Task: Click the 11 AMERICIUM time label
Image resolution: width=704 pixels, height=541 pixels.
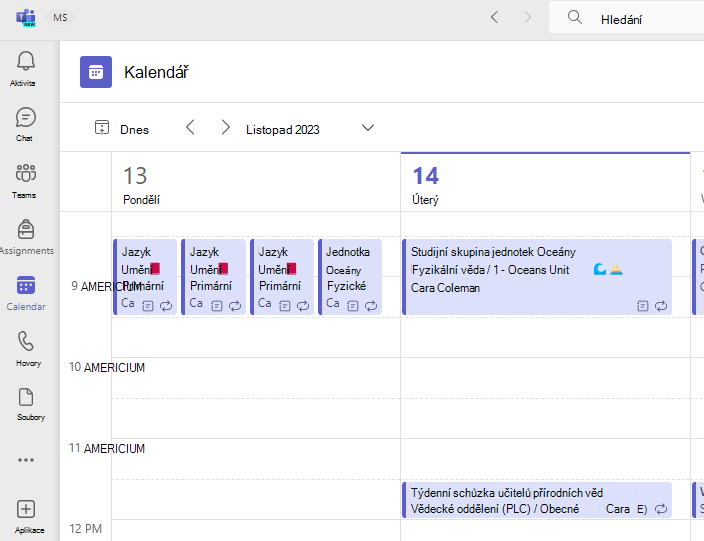Action: point(107,449)
